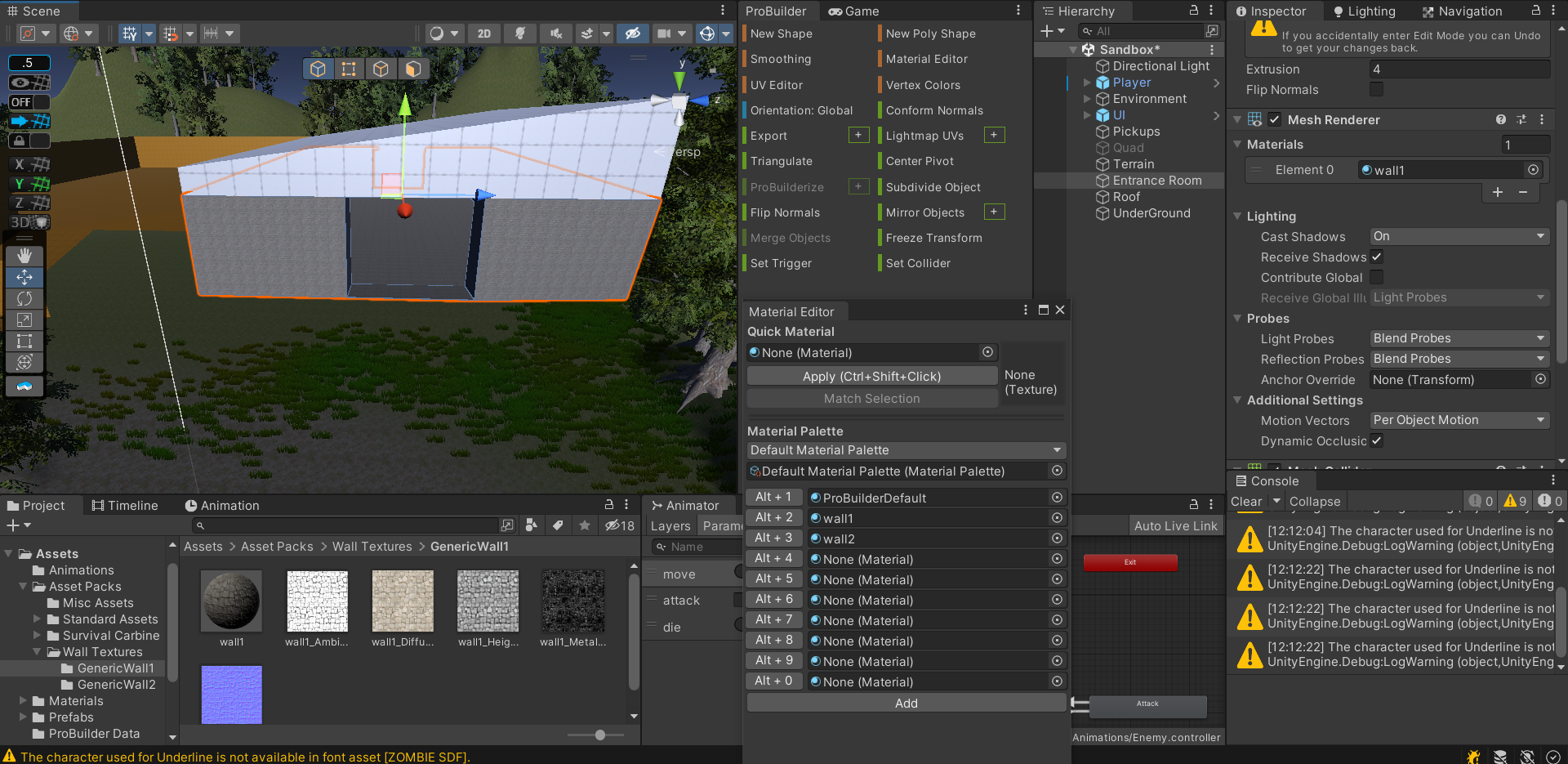Switch to the Game tab
The height and width of the screenshot is (764, 1568).
[853, 11]
